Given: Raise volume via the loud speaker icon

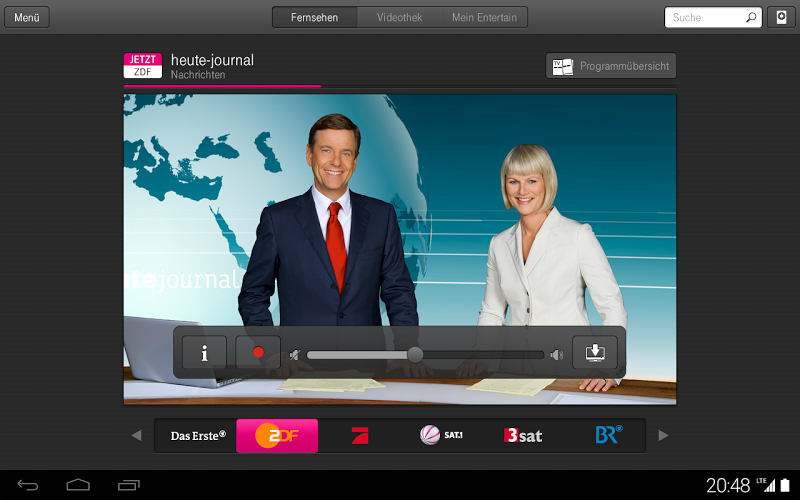Looking at the screenshot, I should tap(557, 355).
